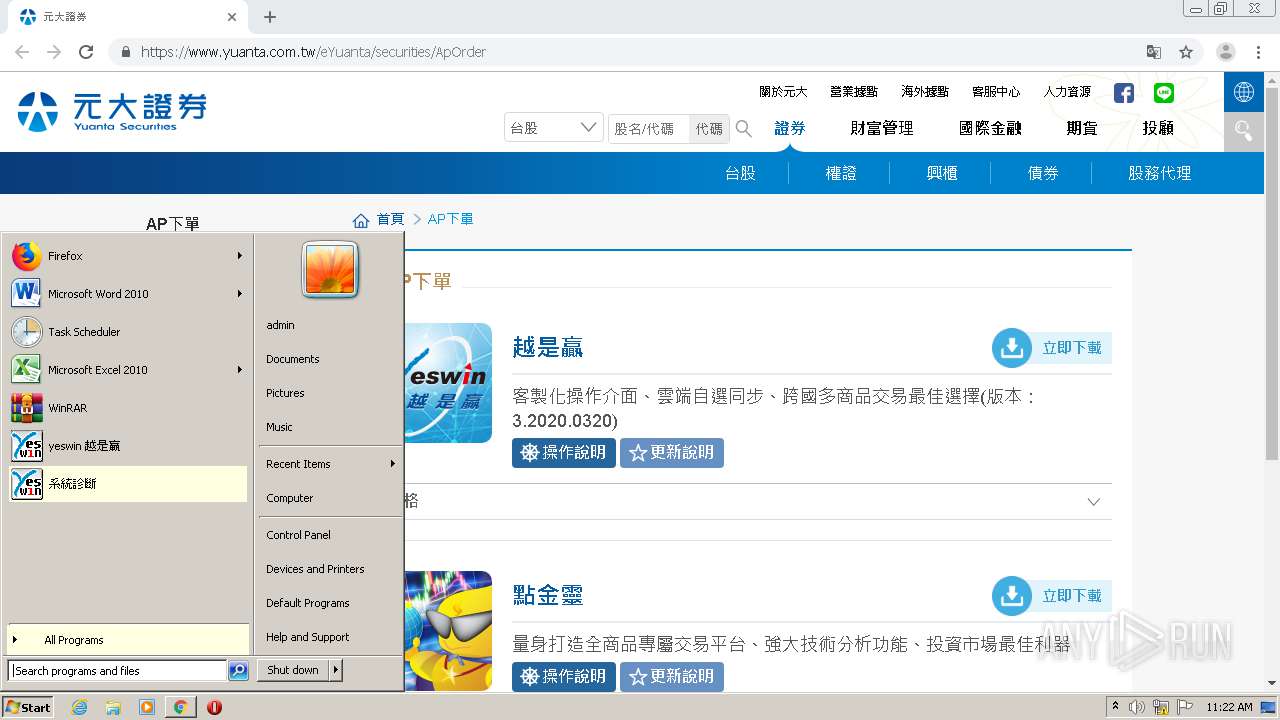Image resolution: width=1280 pixels, height=720 pixels.
Task: Select 股務代理 submenu tab
Action: tap(1160, 173)
